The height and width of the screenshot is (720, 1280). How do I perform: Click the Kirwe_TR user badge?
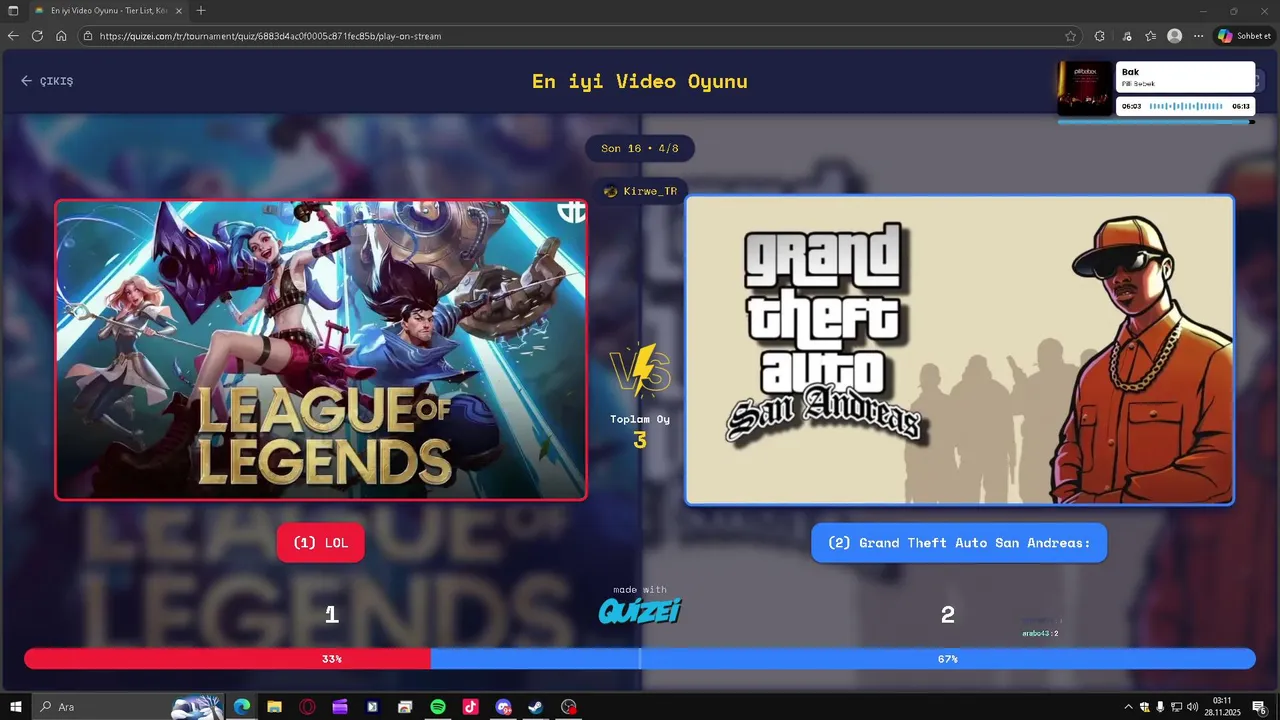click(641, 191)
